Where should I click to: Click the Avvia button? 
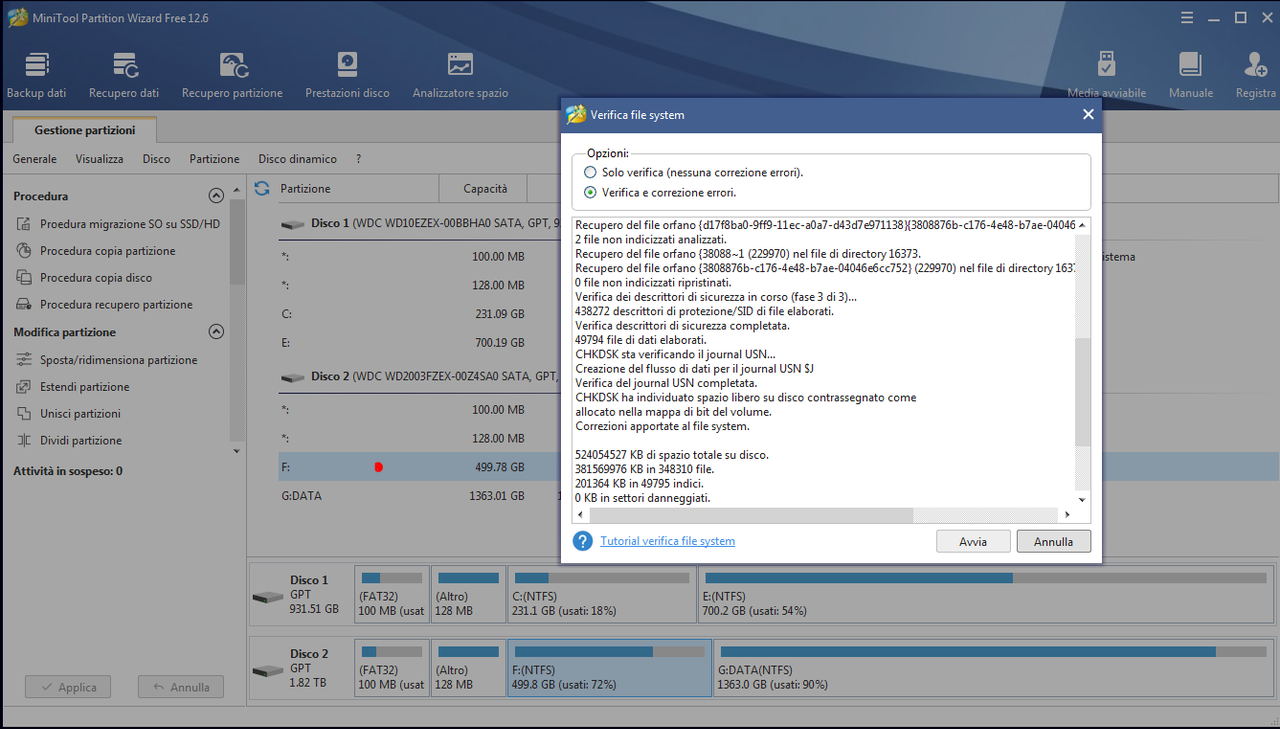coord(973,541)
